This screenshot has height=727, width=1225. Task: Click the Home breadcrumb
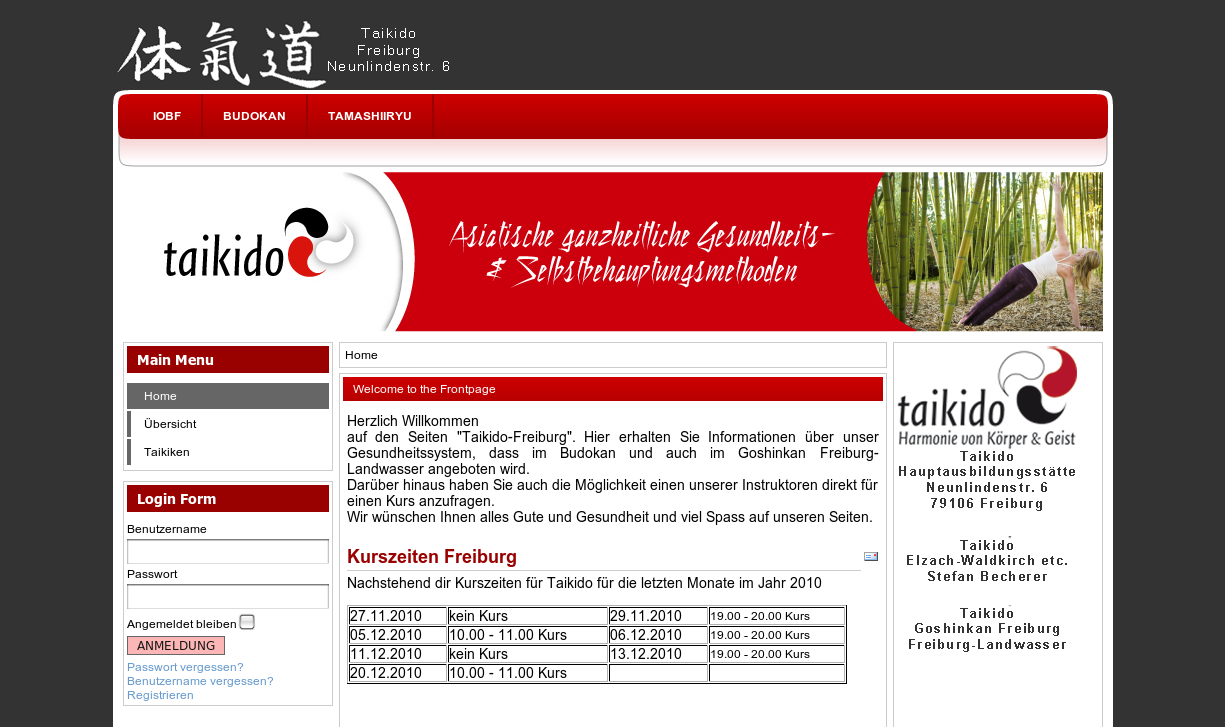[x=361, y=355]
